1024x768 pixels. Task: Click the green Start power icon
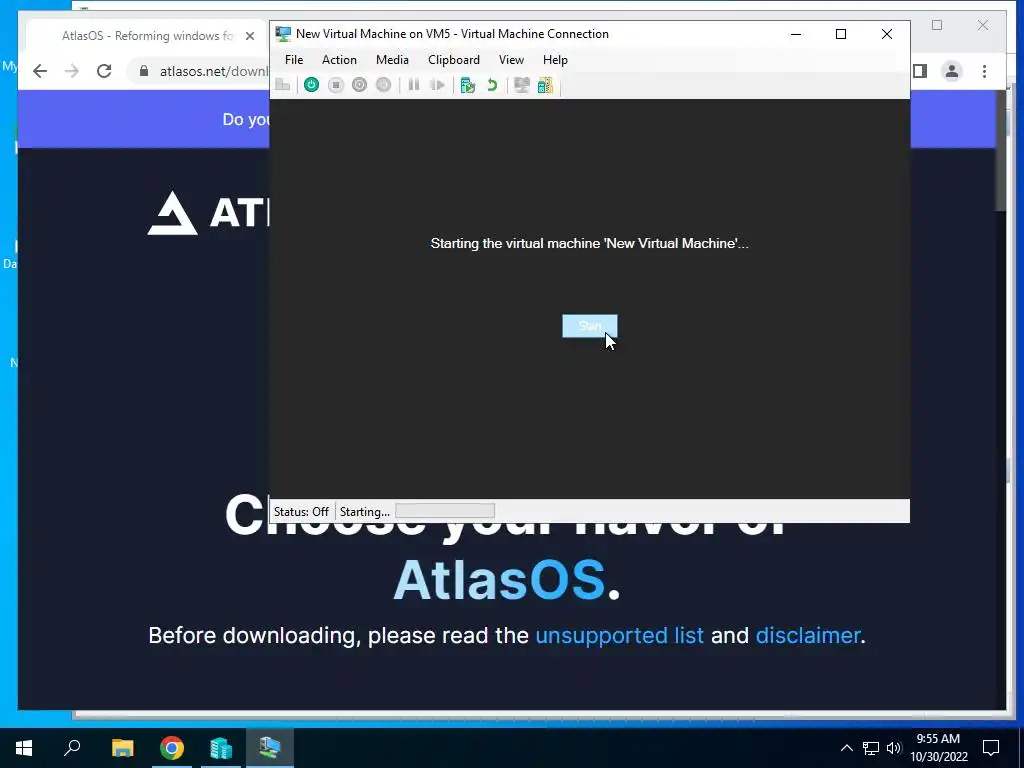click(312, 85)
